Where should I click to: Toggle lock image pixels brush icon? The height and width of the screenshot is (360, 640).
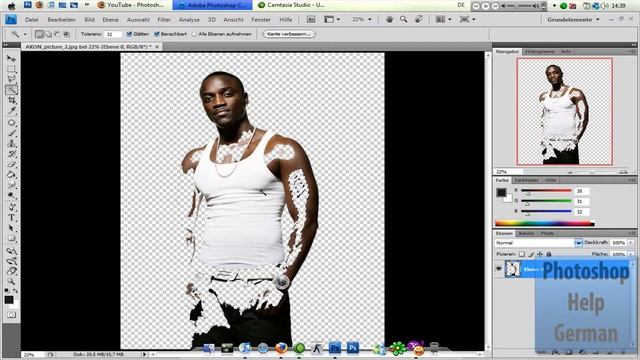click(x=531, y=254)
